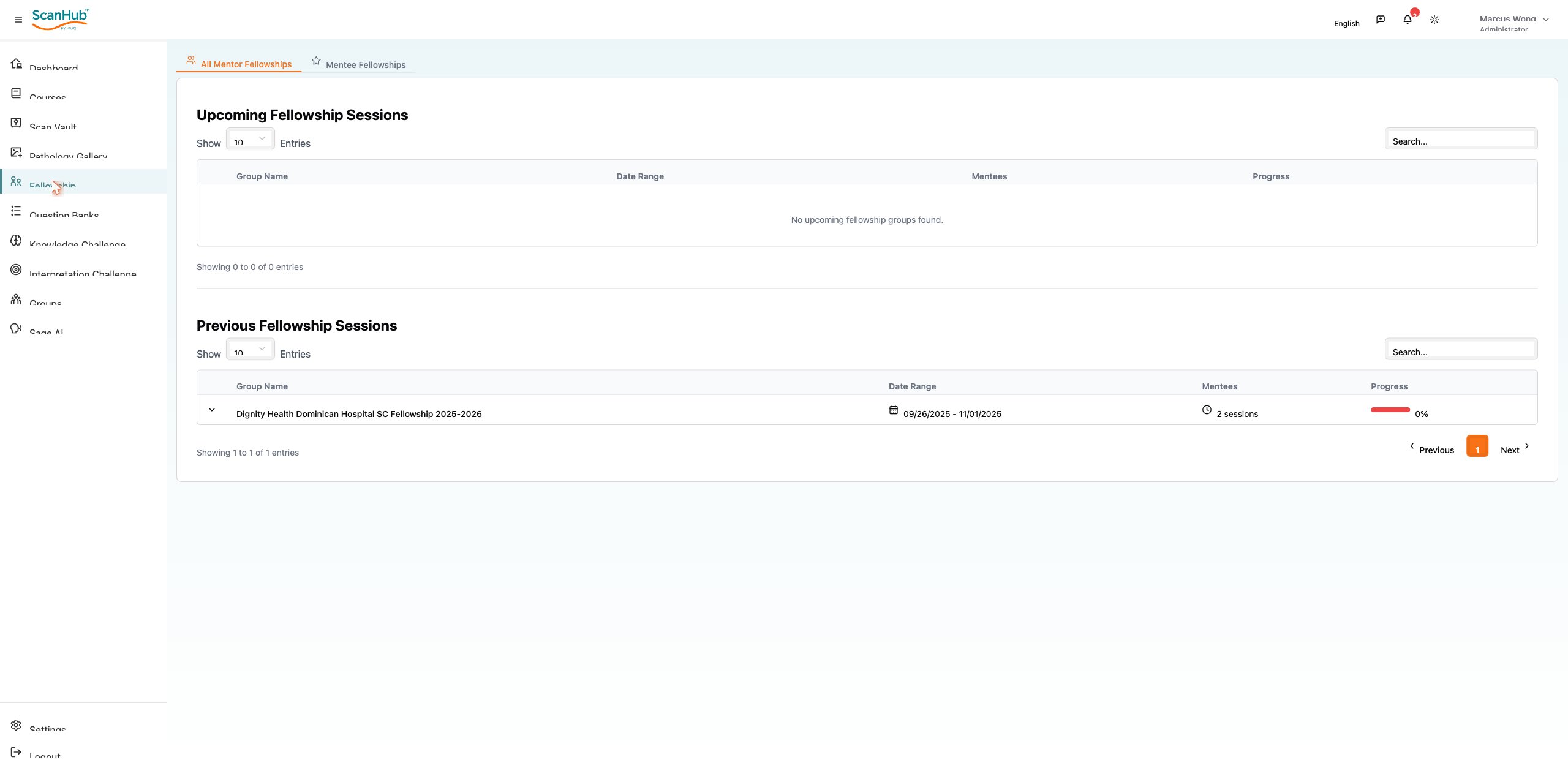Click the Interpretation Challenge target icon
The image size is (1568, 779).
tap(16, 269)
